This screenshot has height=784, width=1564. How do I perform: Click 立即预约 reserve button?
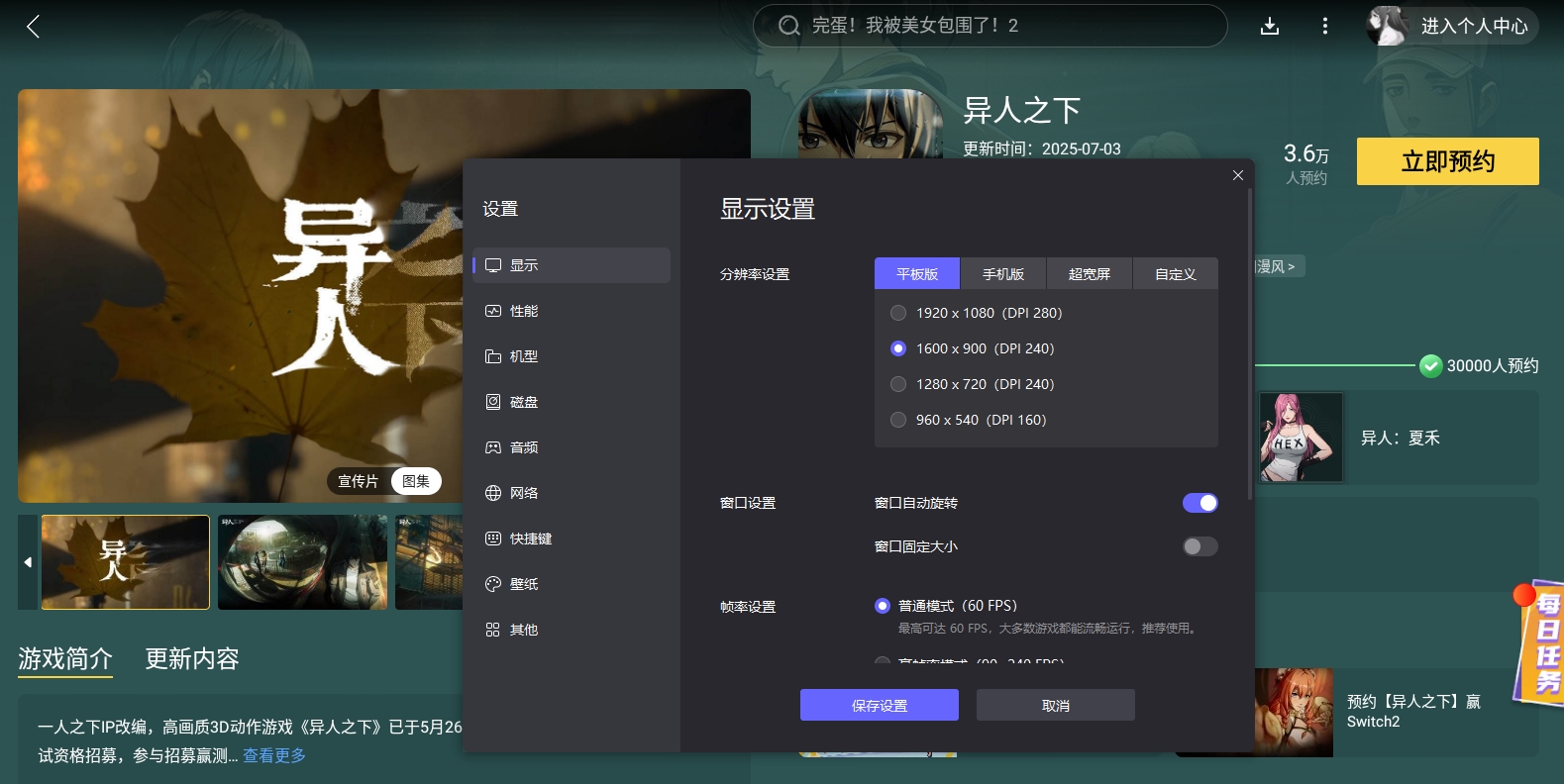click(1448, 161)
